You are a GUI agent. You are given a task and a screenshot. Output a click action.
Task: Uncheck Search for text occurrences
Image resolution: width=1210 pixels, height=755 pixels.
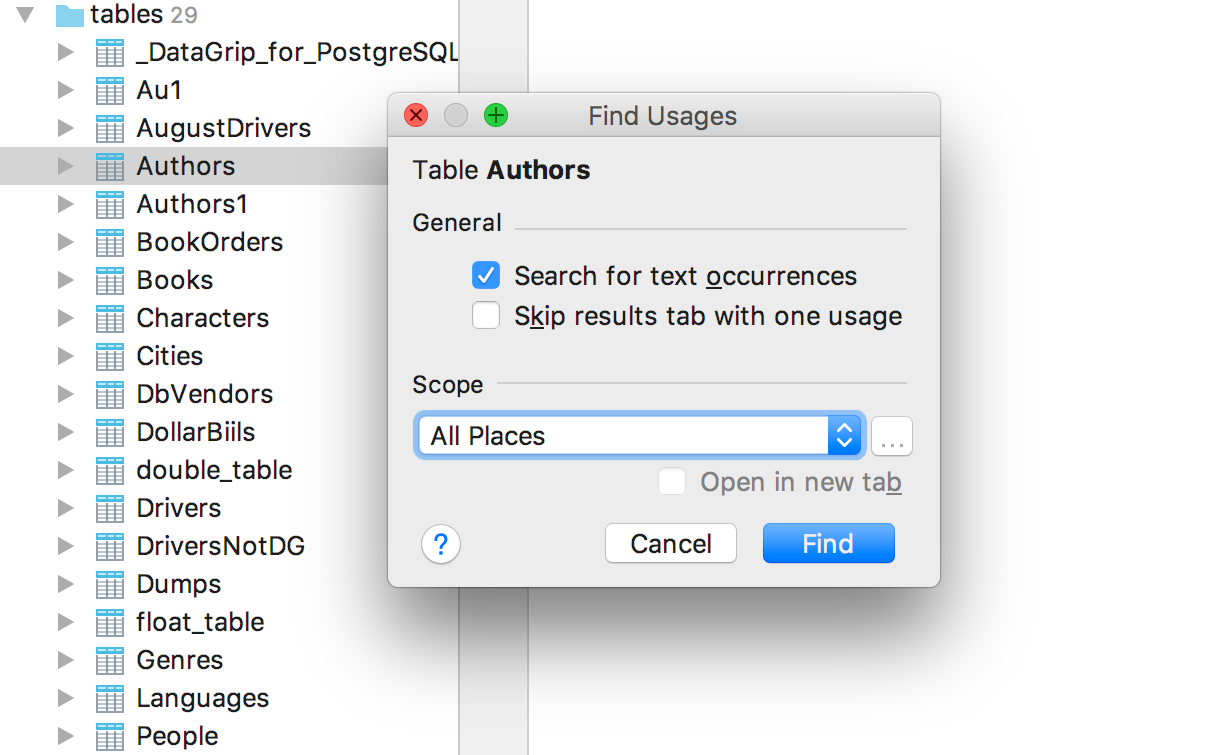click(x=486, y=276)
